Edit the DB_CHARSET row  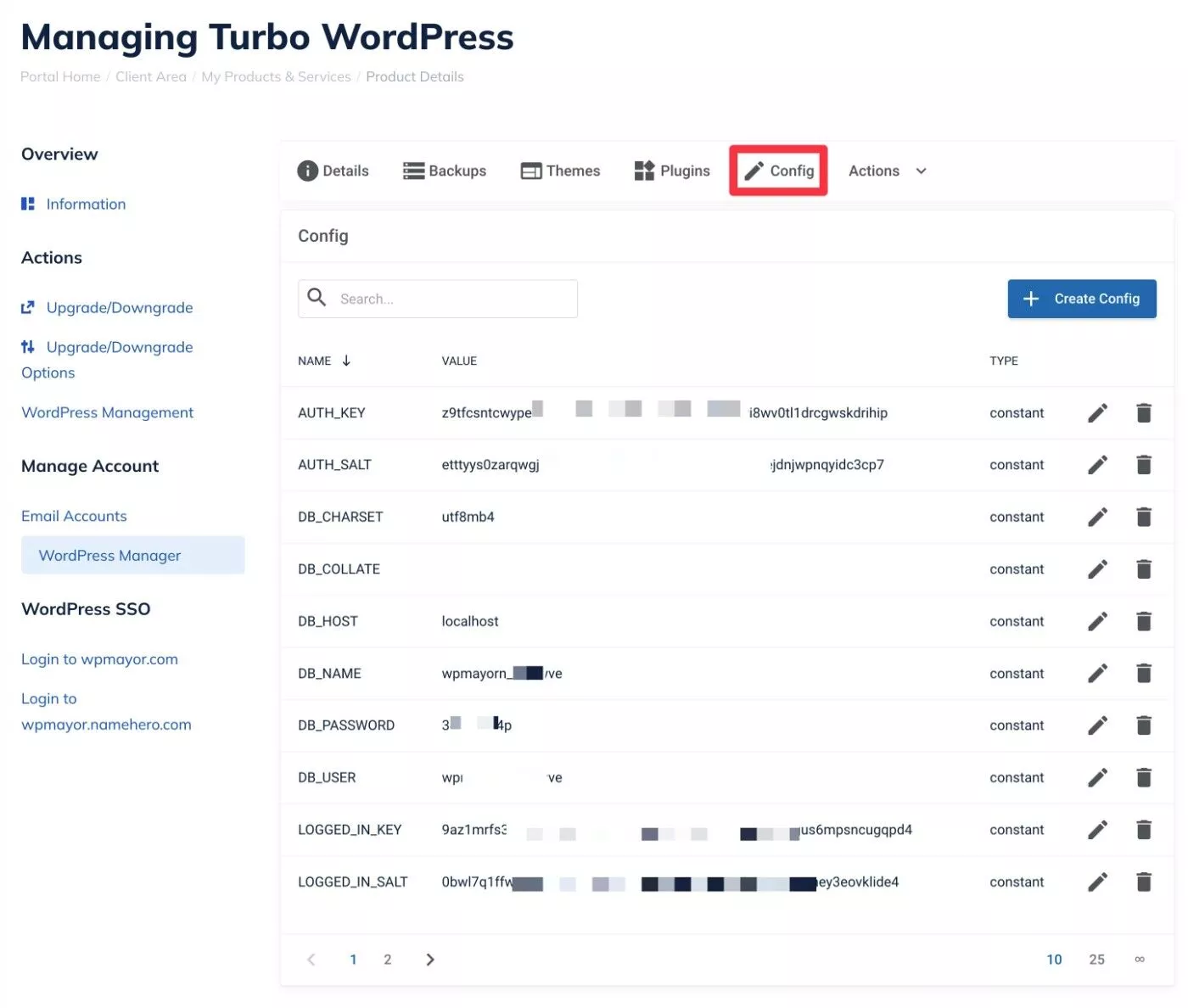click(1097, 517)
